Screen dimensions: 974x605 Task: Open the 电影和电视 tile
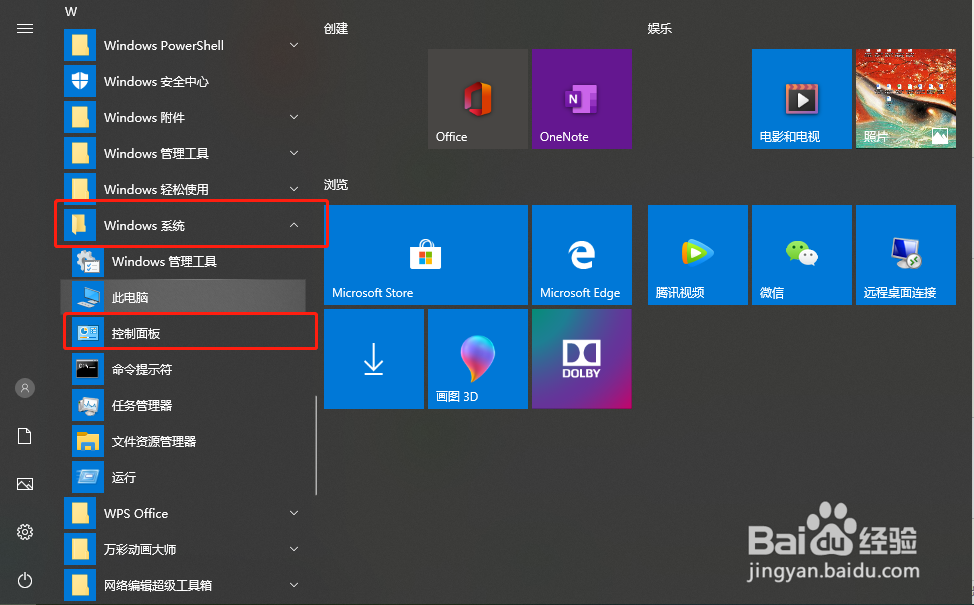[801, 99]
